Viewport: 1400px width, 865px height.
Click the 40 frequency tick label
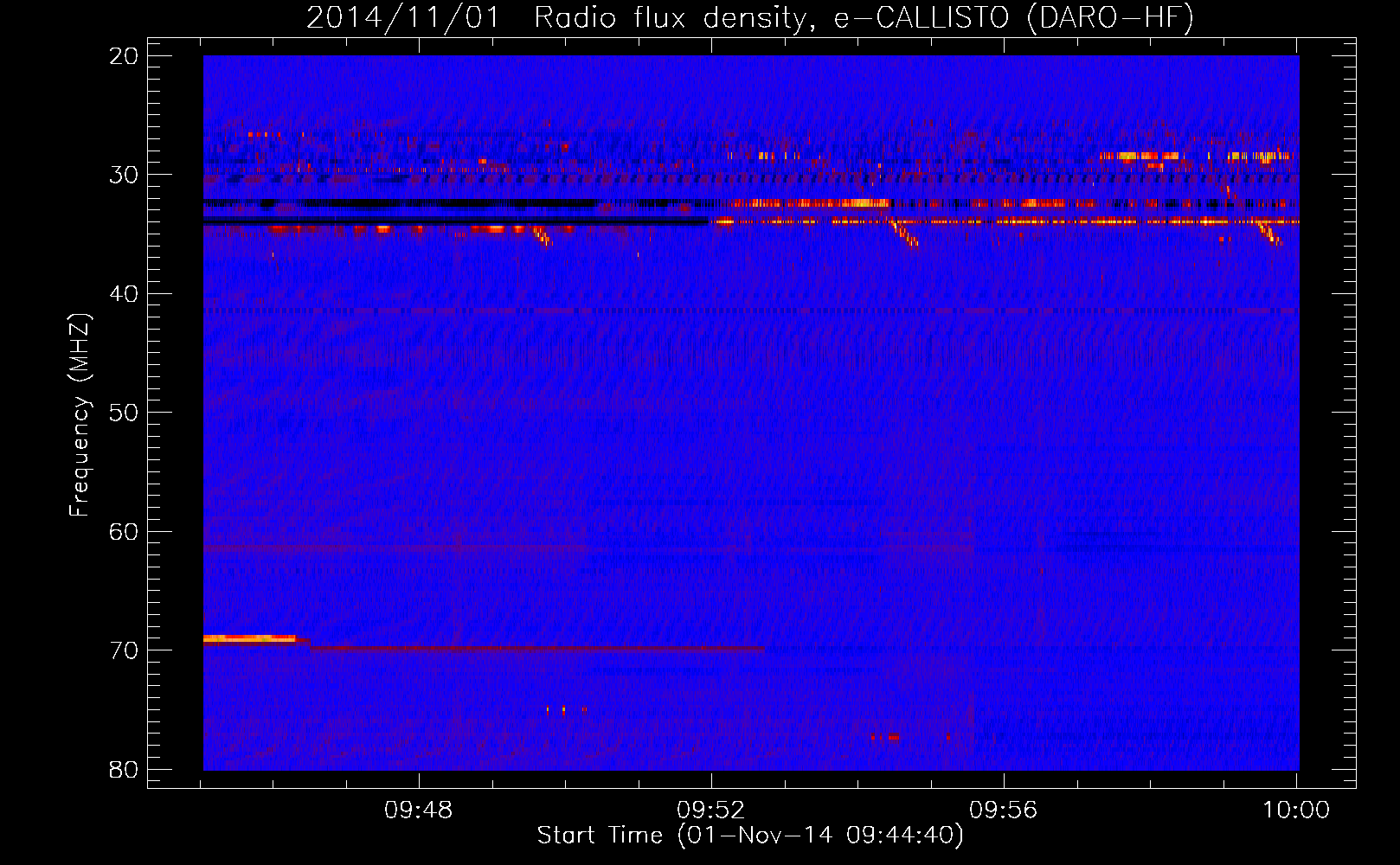coord(125,294)
